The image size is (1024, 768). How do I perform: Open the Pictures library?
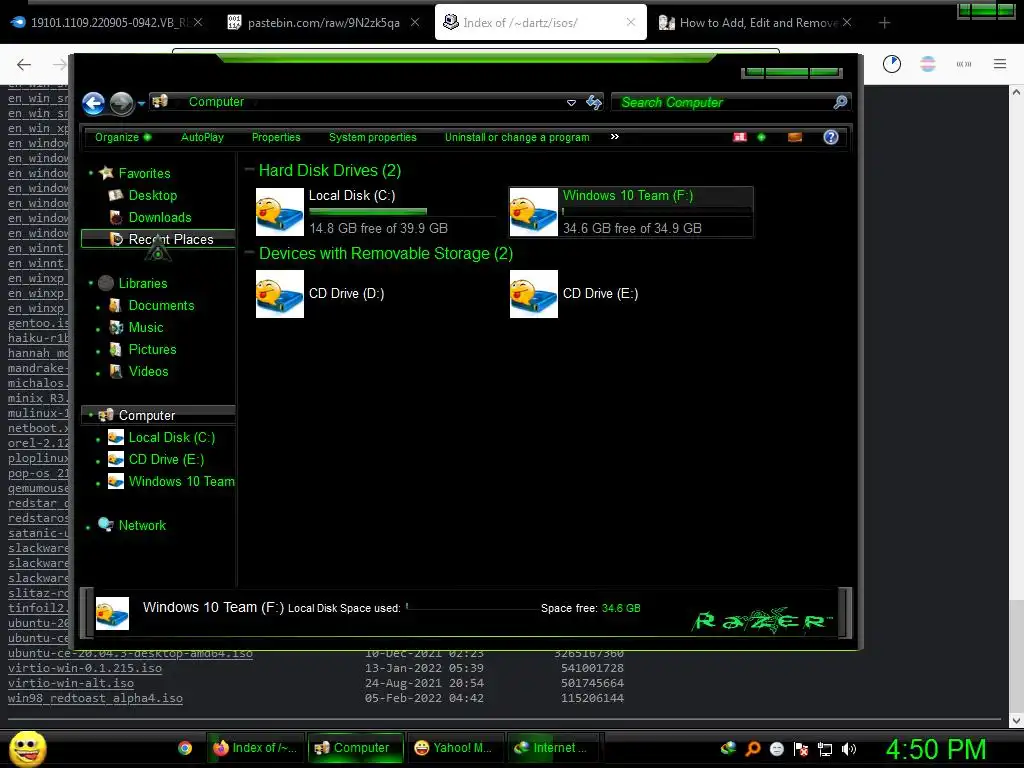click(x=152, y=349)
